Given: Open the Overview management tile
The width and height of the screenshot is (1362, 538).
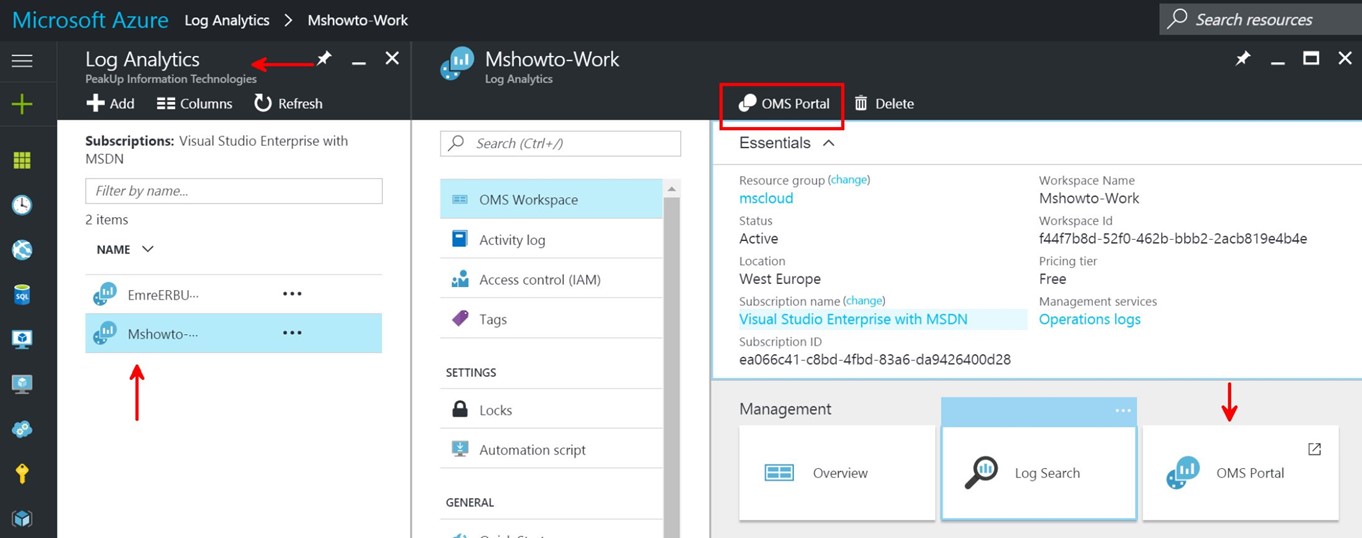Looking at the screenshot, I should pos(837,473).
